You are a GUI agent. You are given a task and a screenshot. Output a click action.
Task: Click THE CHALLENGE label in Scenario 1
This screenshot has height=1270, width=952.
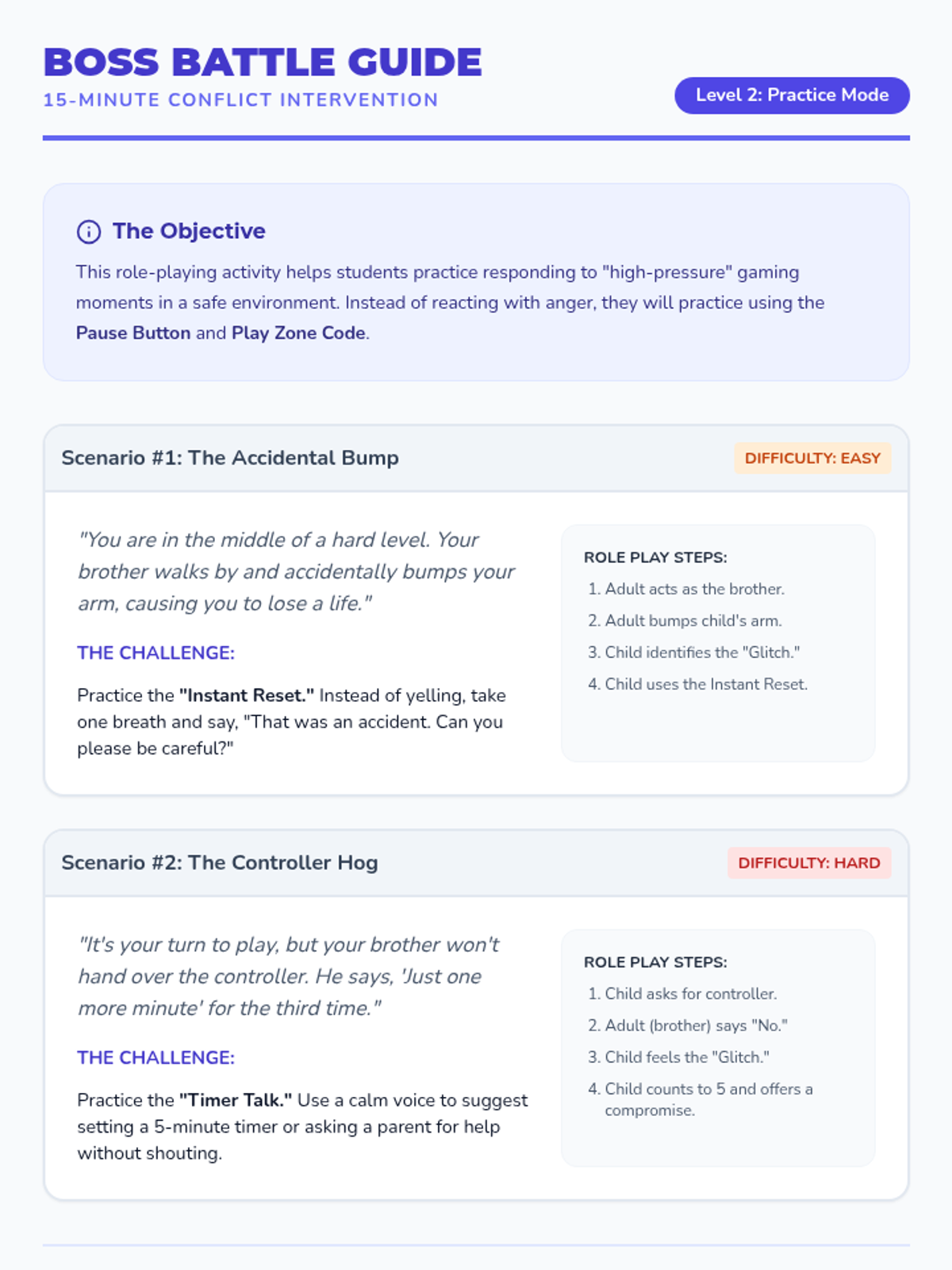pos(156,652)
